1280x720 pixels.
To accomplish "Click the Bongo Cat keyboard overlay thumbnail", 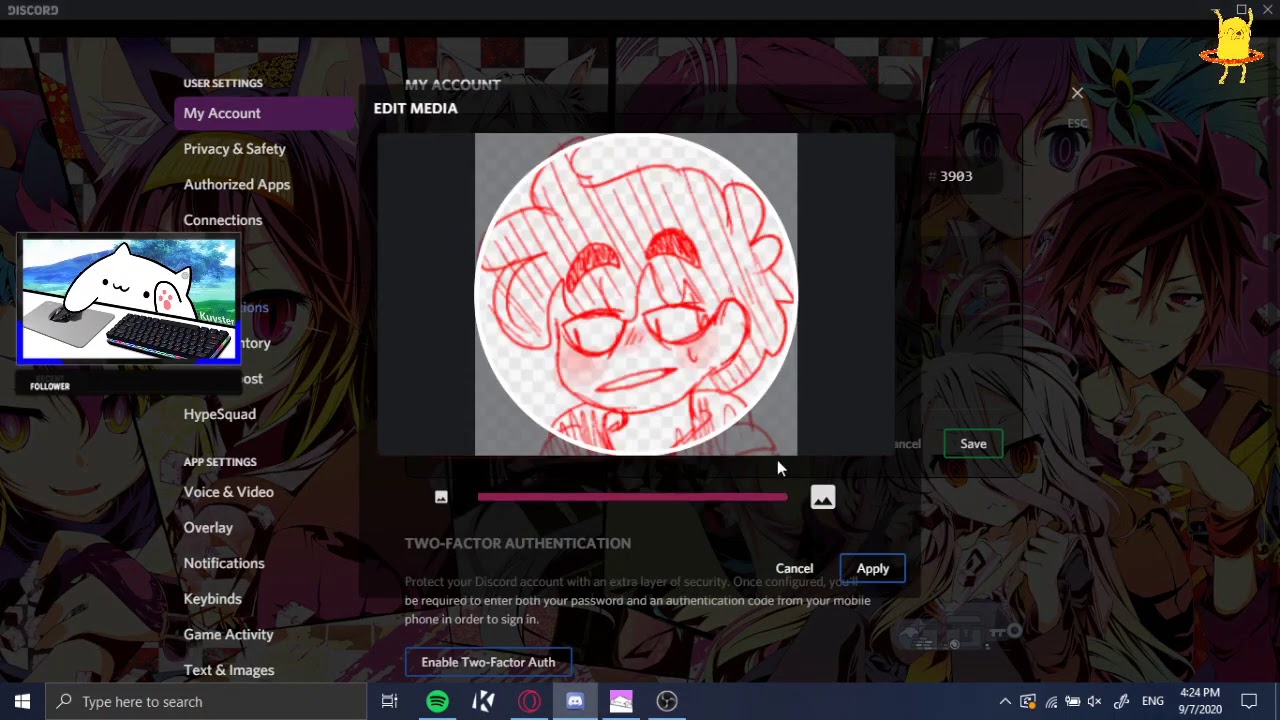I will (128, 299).
